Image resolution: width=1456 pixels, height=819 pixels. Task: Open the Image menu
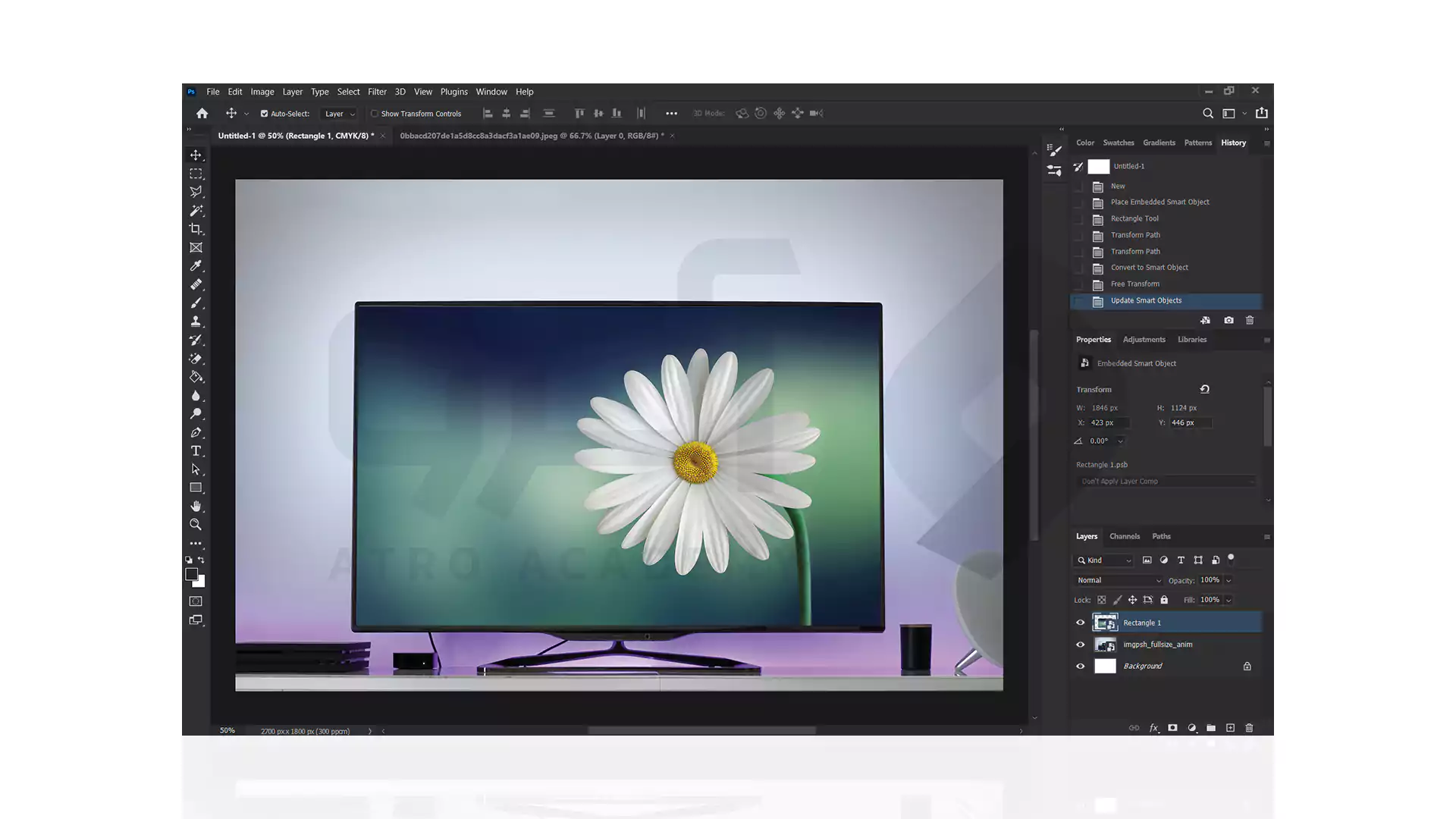[x=262, y=92]
